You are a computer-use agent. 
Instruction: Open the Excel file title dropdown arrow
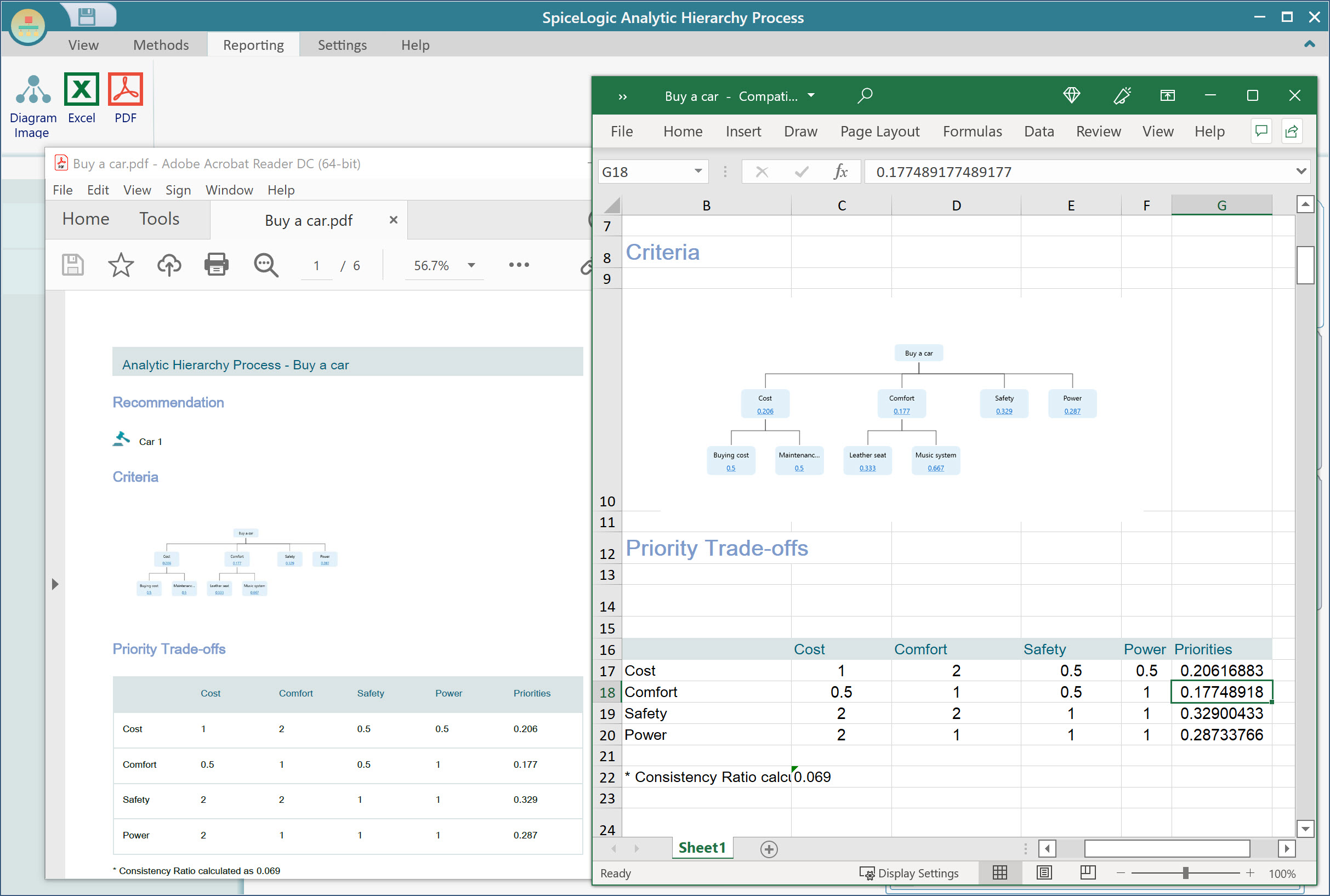pyautogui.click(x=811, y=95)
